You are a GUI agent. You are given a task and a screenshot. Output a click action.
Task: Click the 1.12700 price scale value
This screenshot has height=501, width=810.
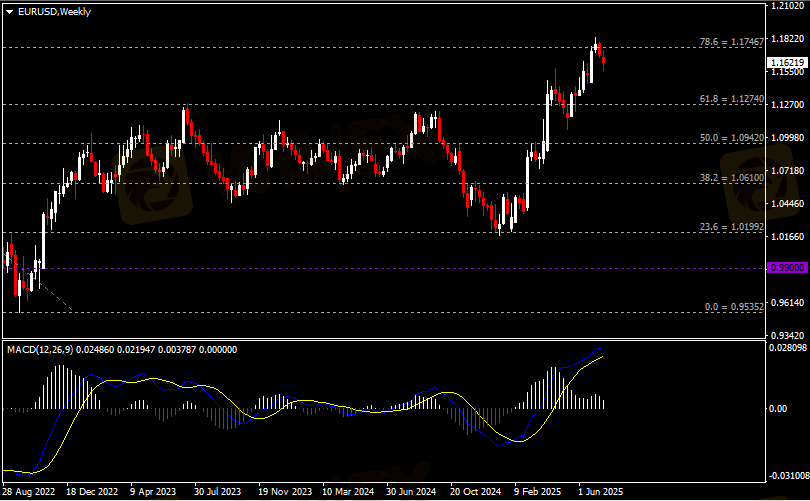click(x=787, y=105)
